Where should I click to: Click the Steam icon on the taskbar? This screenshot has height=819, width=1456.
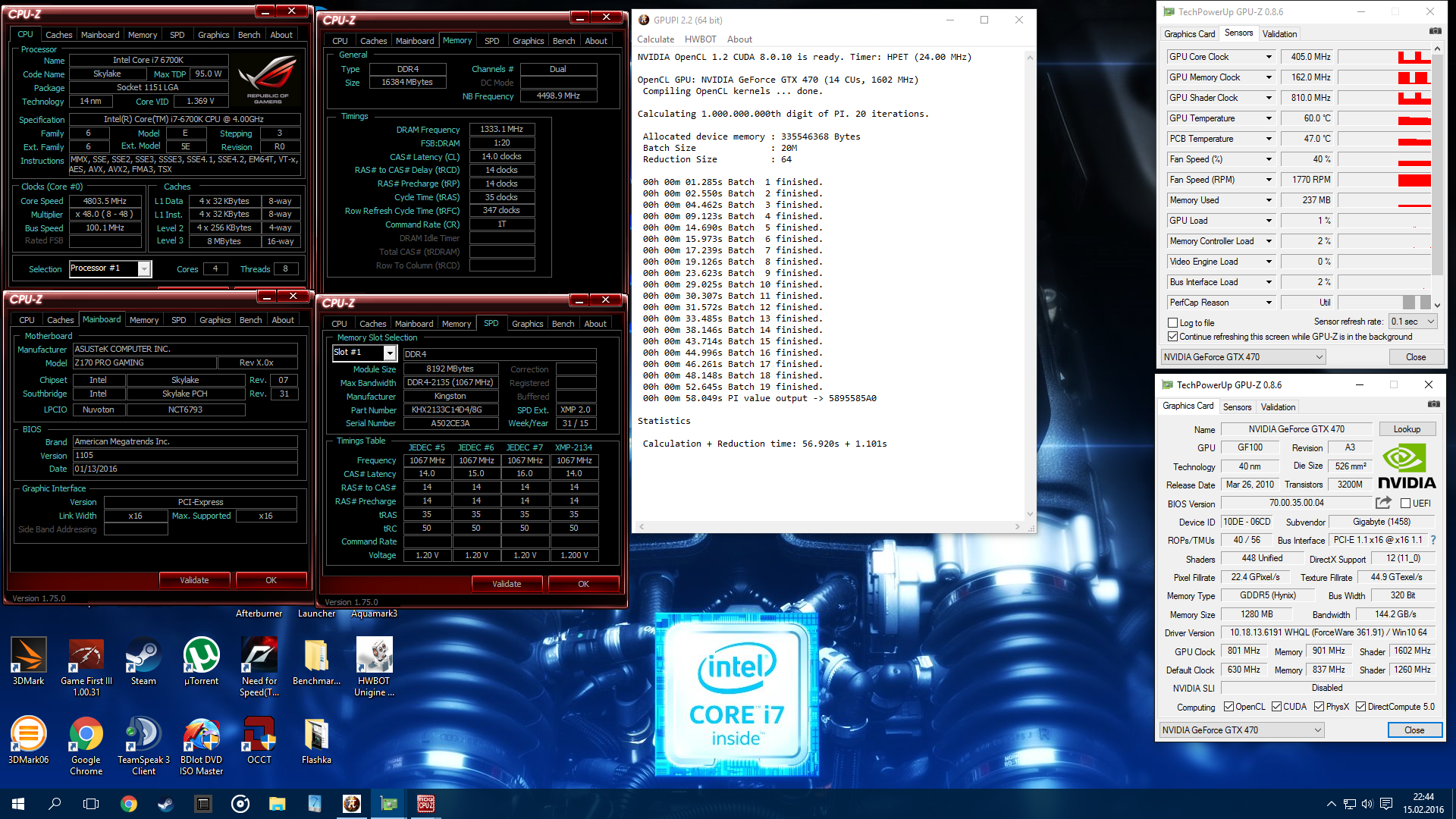165,804
